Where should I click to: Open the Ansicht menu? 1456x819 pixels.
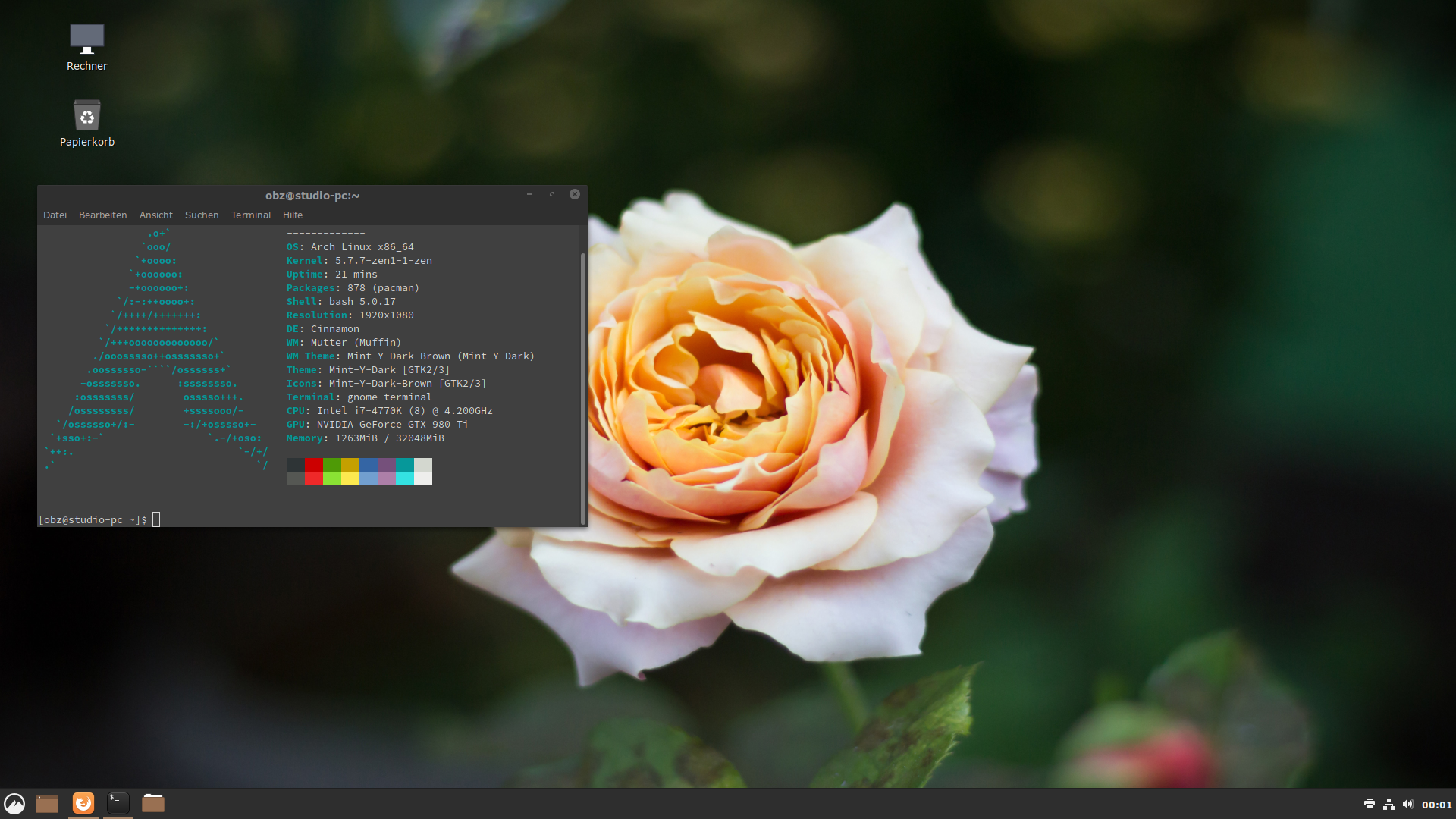coord(155,215)
